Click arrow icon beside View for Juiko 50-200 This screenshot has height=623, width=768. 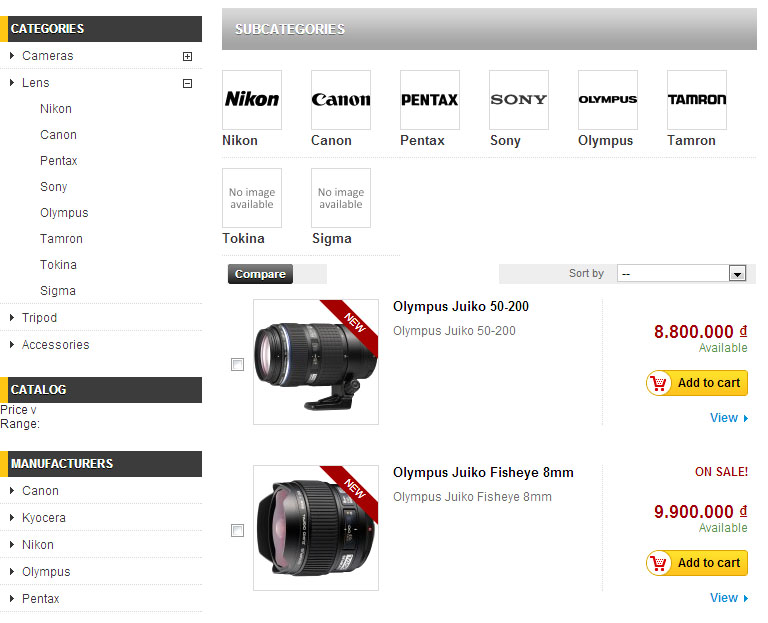(x=745, y=418)
